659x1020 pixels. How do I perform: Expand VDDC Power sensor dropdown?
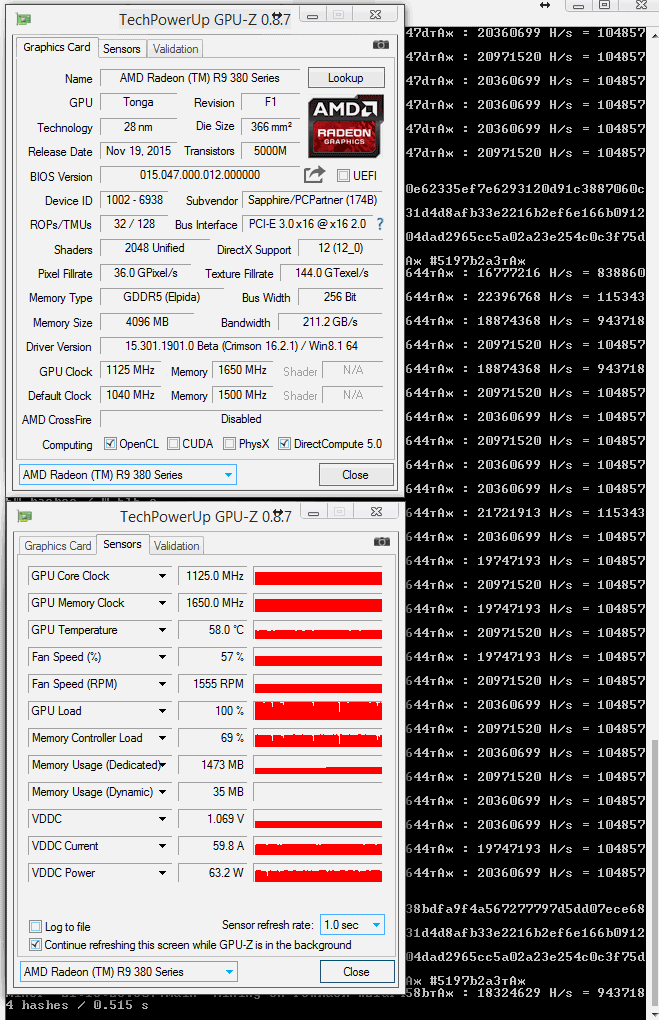point(163,873)
